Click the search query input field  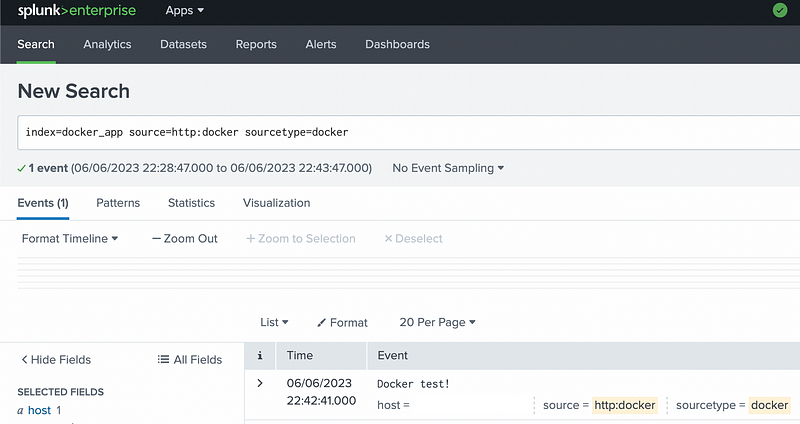coord(400,132)
